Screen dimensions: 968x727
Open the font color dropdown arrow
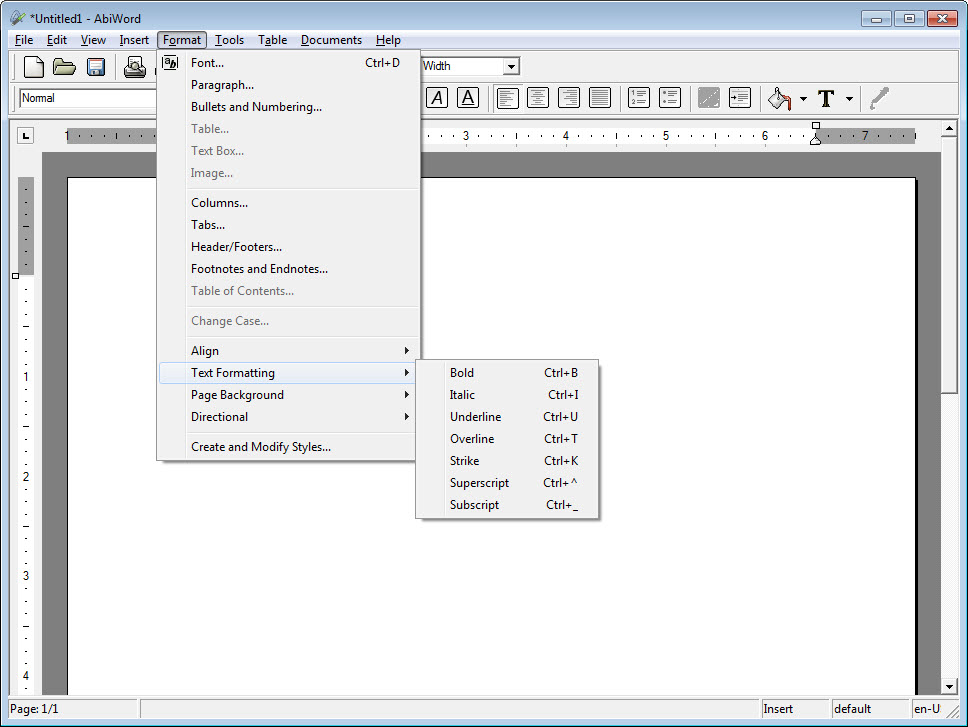point(849,99)
